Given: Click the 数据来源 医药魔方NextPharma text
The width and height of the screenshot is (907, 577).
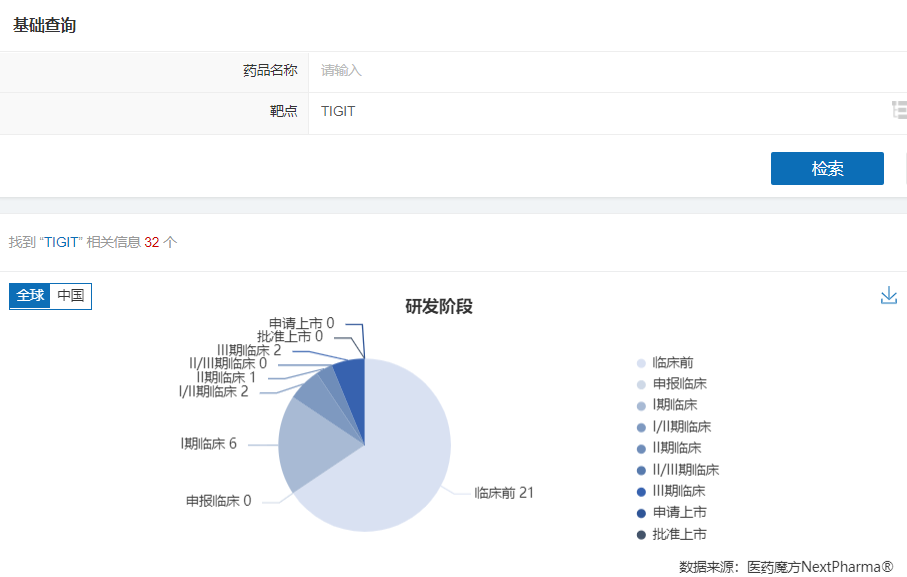Looking at the screenshot, I should (x=786, y=567).
